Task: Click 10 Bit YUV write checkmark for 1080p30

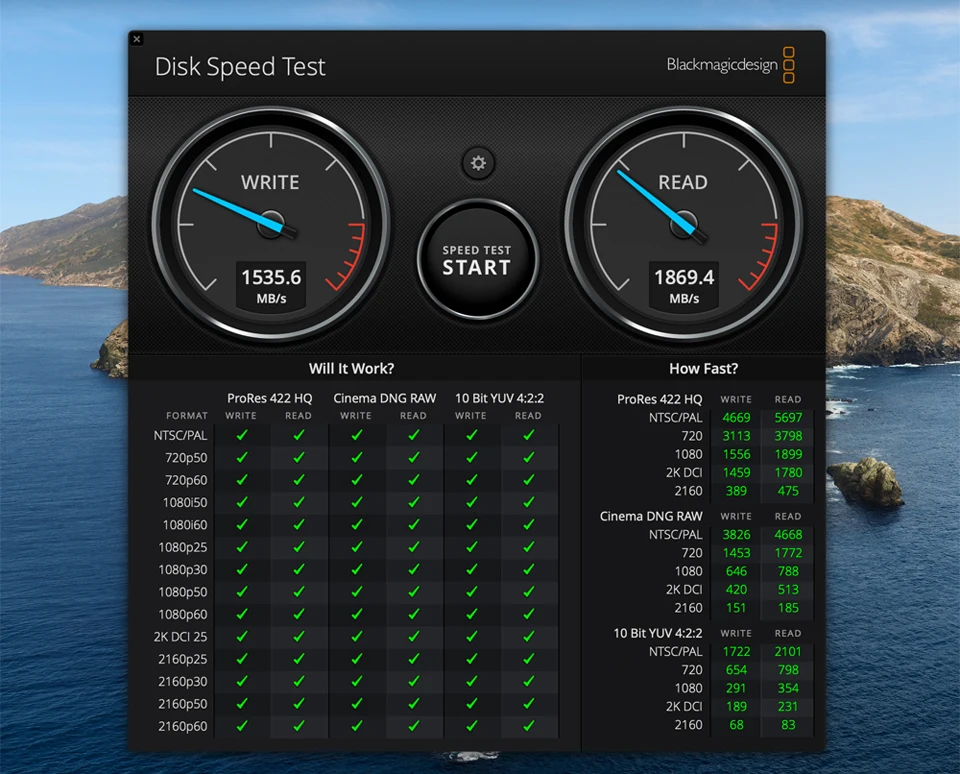Action: 471,569
